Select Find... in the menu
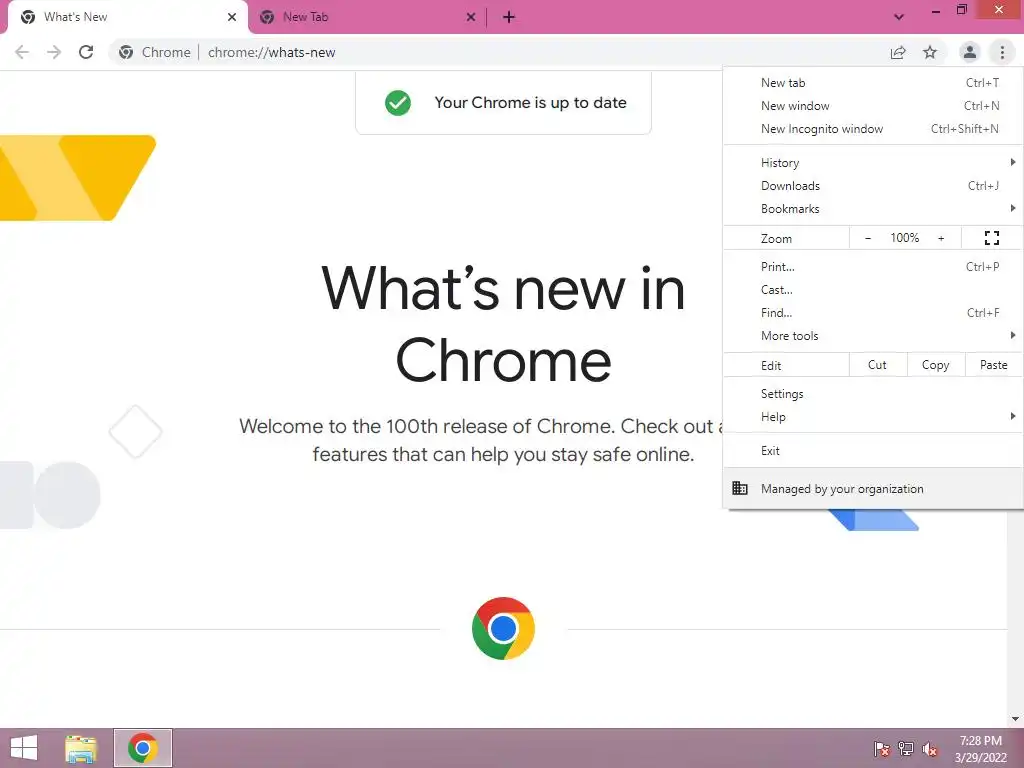Screen dimensions: 1024x768 pyautogui.click(x=872, y=312)
